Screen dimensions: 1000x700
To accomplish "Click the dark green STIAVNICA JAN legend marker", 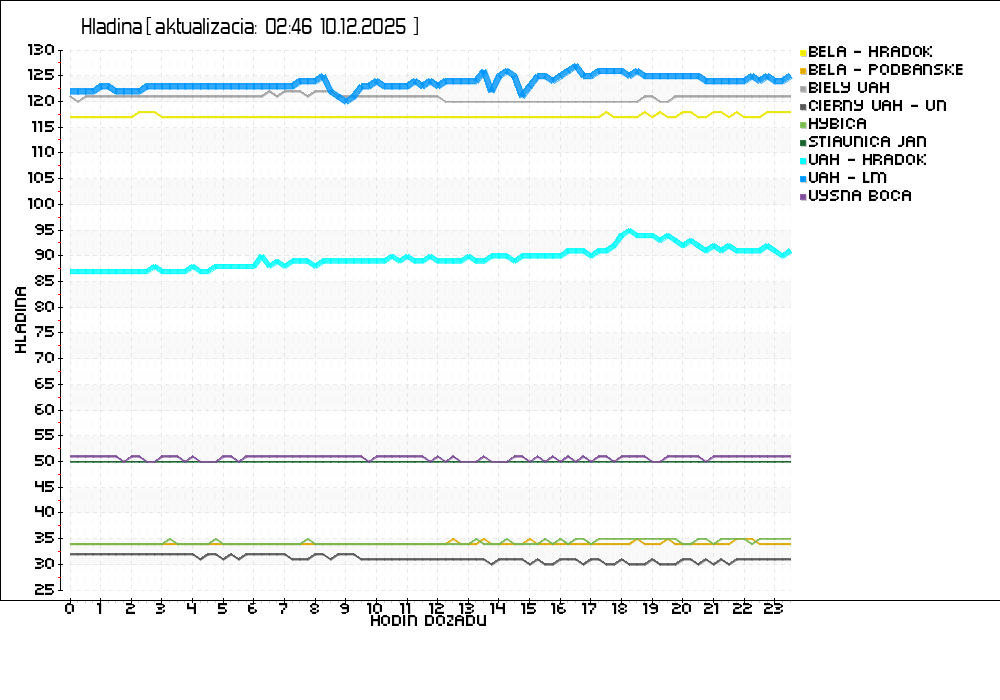I will 803,142.
